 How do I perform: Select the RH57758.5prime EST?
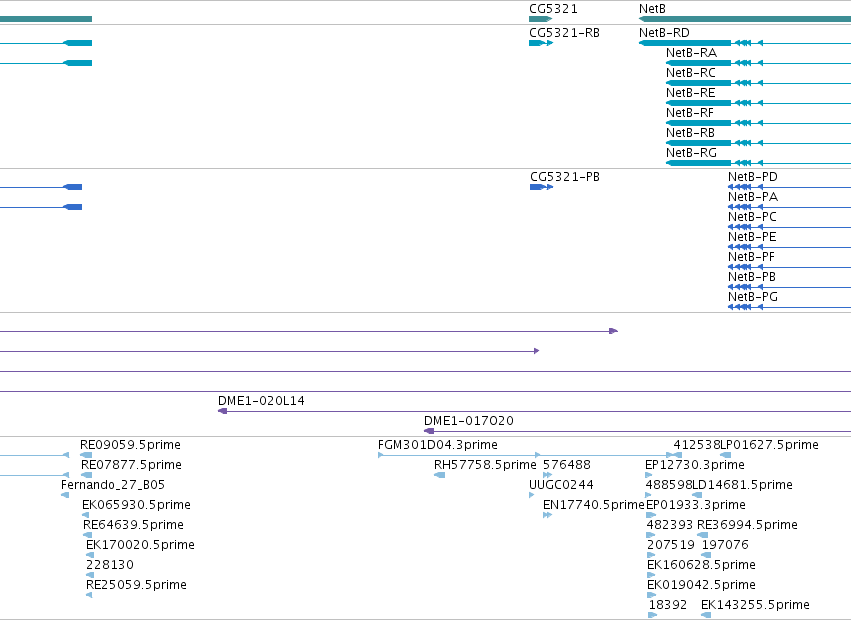coord(485,465)
